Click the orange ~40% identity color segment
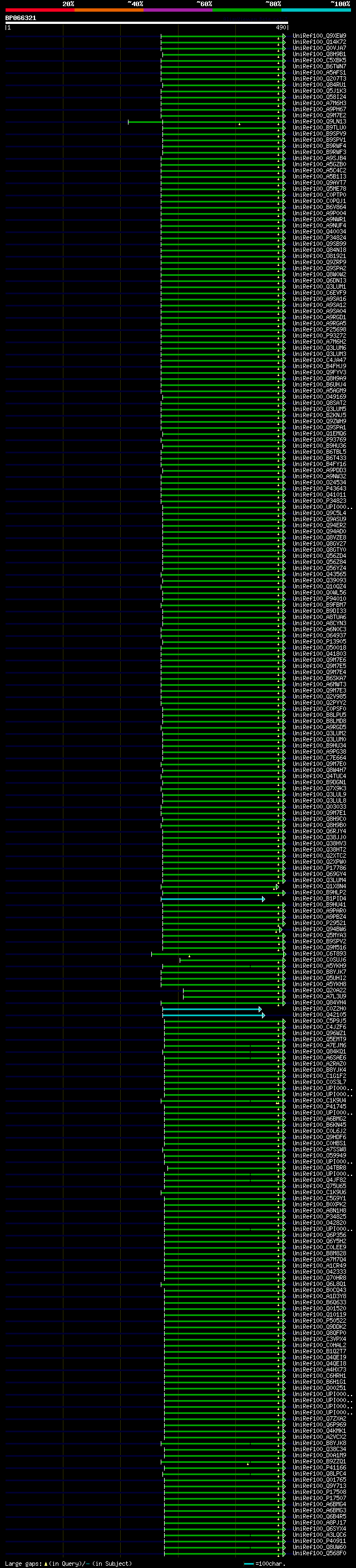Screen dimensions: 356x1568 point(109,10)
